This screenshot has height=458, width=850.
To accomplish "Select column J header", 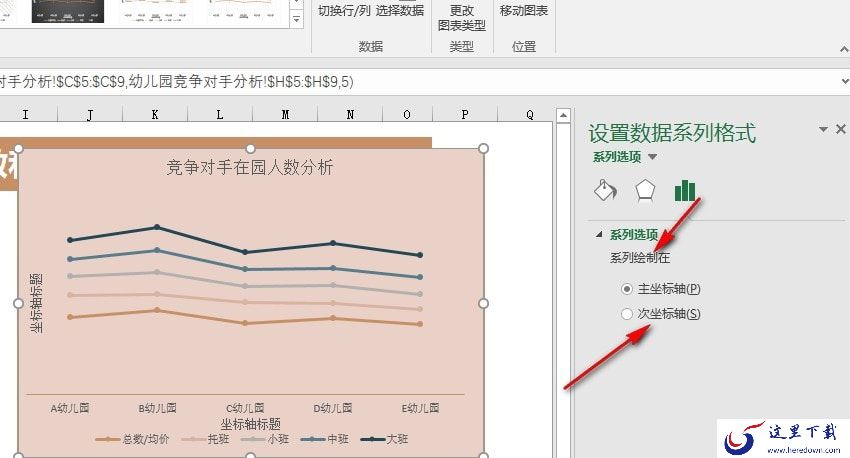I will coord(90,114).
